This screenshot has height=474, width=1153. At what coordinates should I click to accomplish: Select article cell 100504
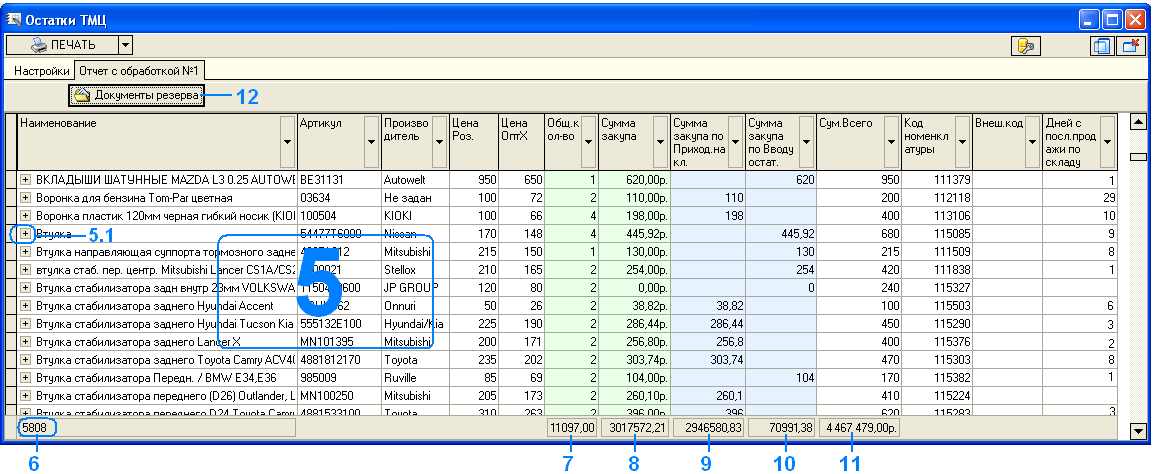[x=339, y=215]
